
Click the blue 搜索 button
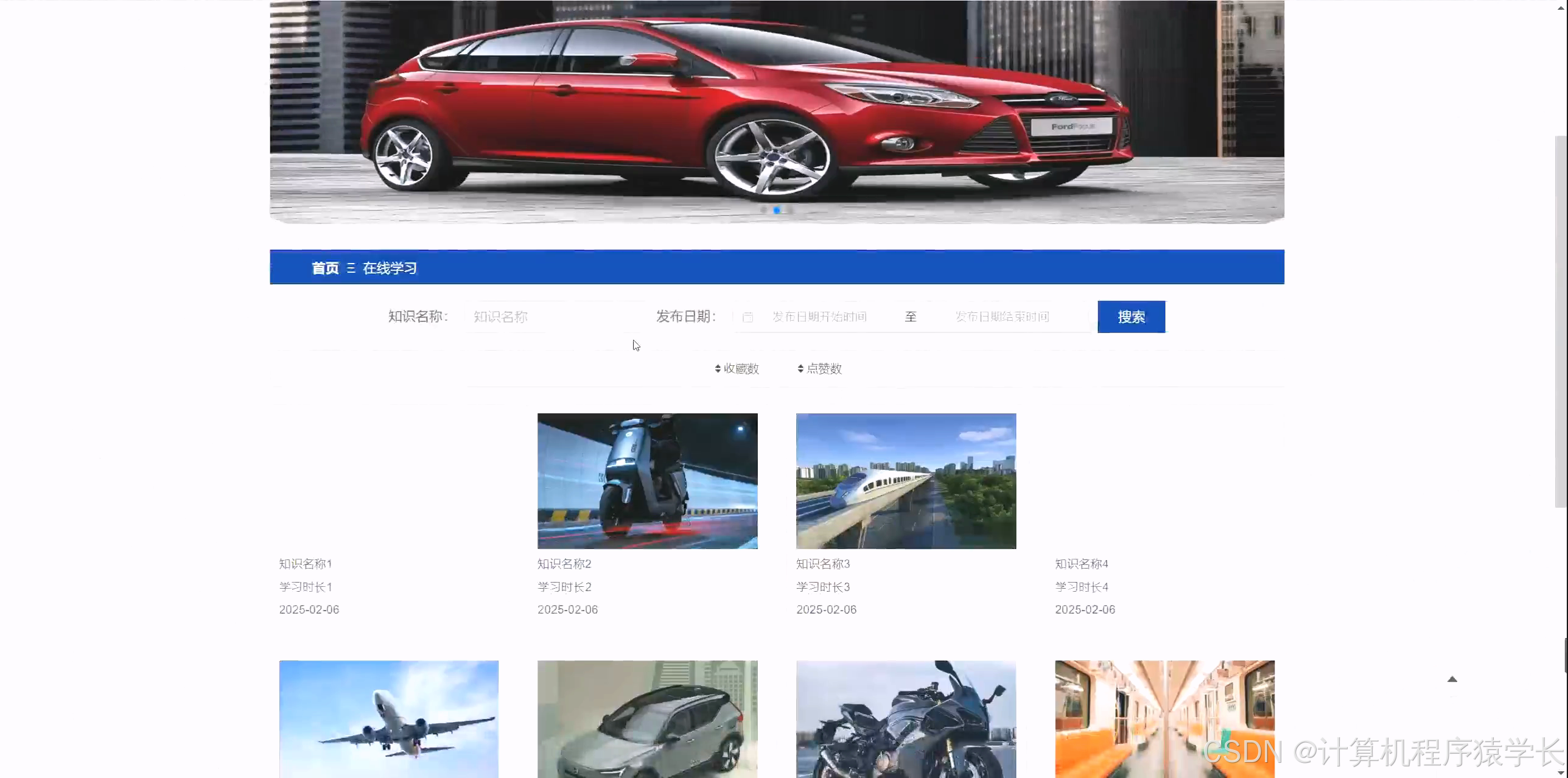tap(1131, 317)
